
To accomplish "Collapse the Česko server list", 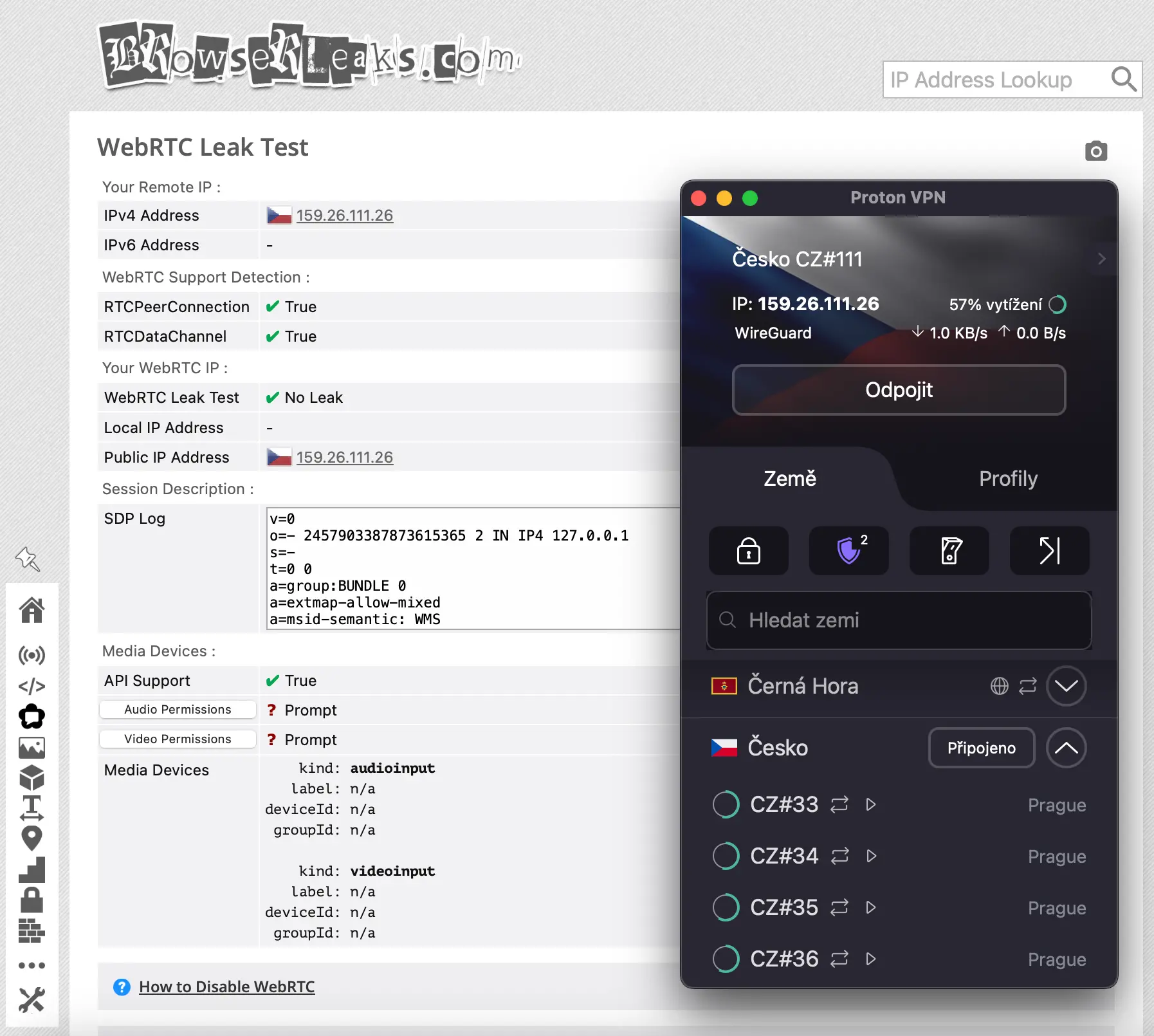I will click(1066, 748).
